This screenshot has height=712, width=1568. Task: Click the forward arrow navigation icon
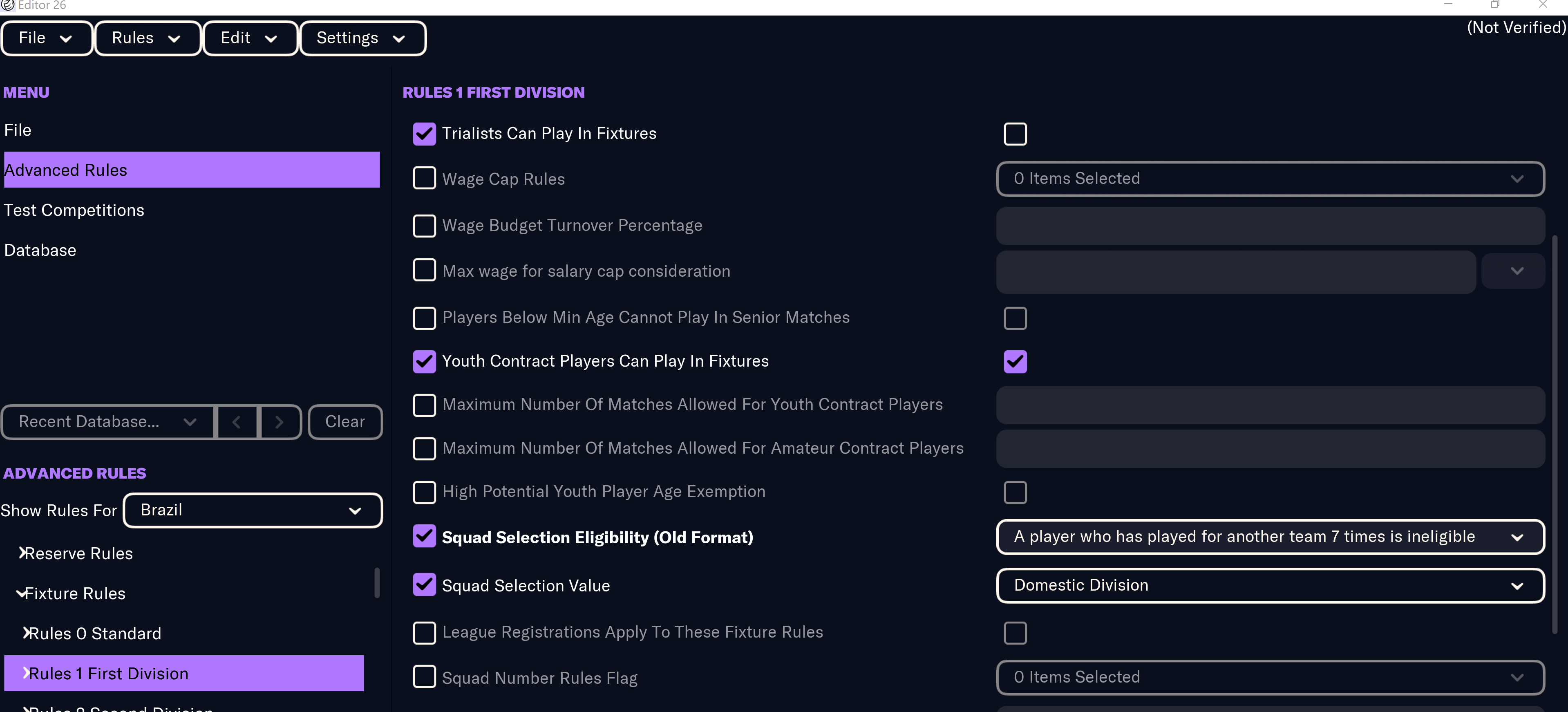280,422
